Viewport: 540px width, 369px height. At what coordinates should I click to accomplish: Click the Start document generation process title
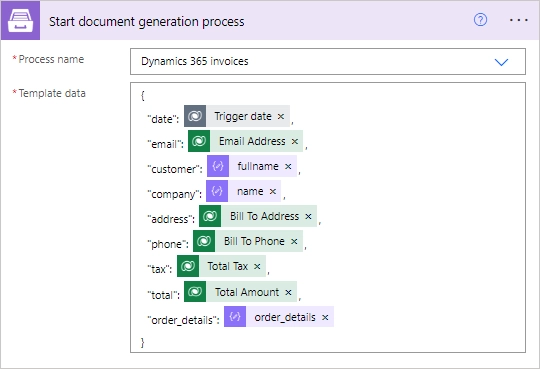147,21
